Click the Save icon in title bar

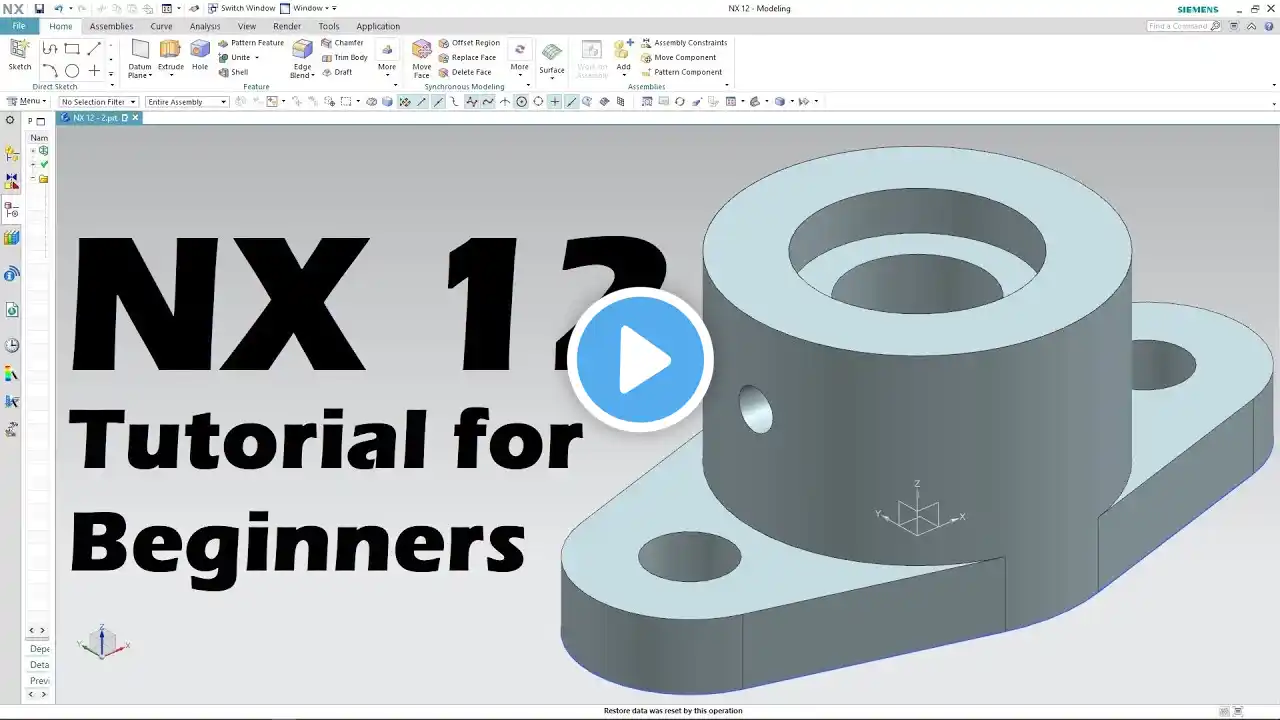pyautogui.click(x=39, y=8)
